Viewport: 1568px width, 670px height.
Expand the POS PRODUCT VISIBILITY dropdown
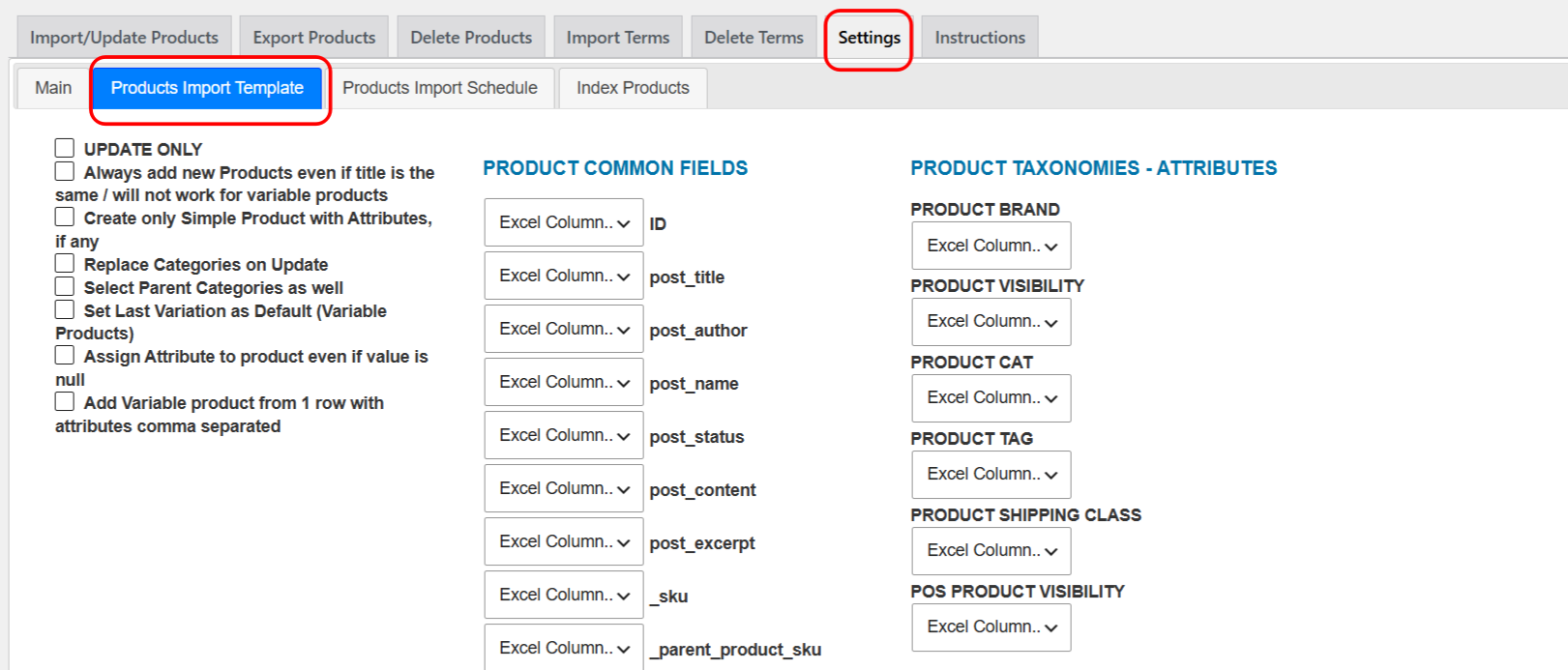tap(991, 626)
